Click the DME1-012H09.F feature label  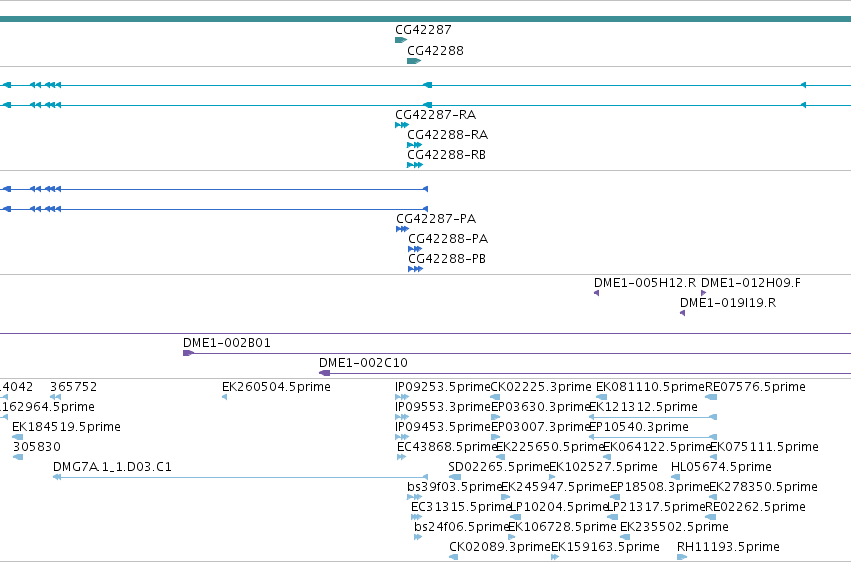[751, 283]
